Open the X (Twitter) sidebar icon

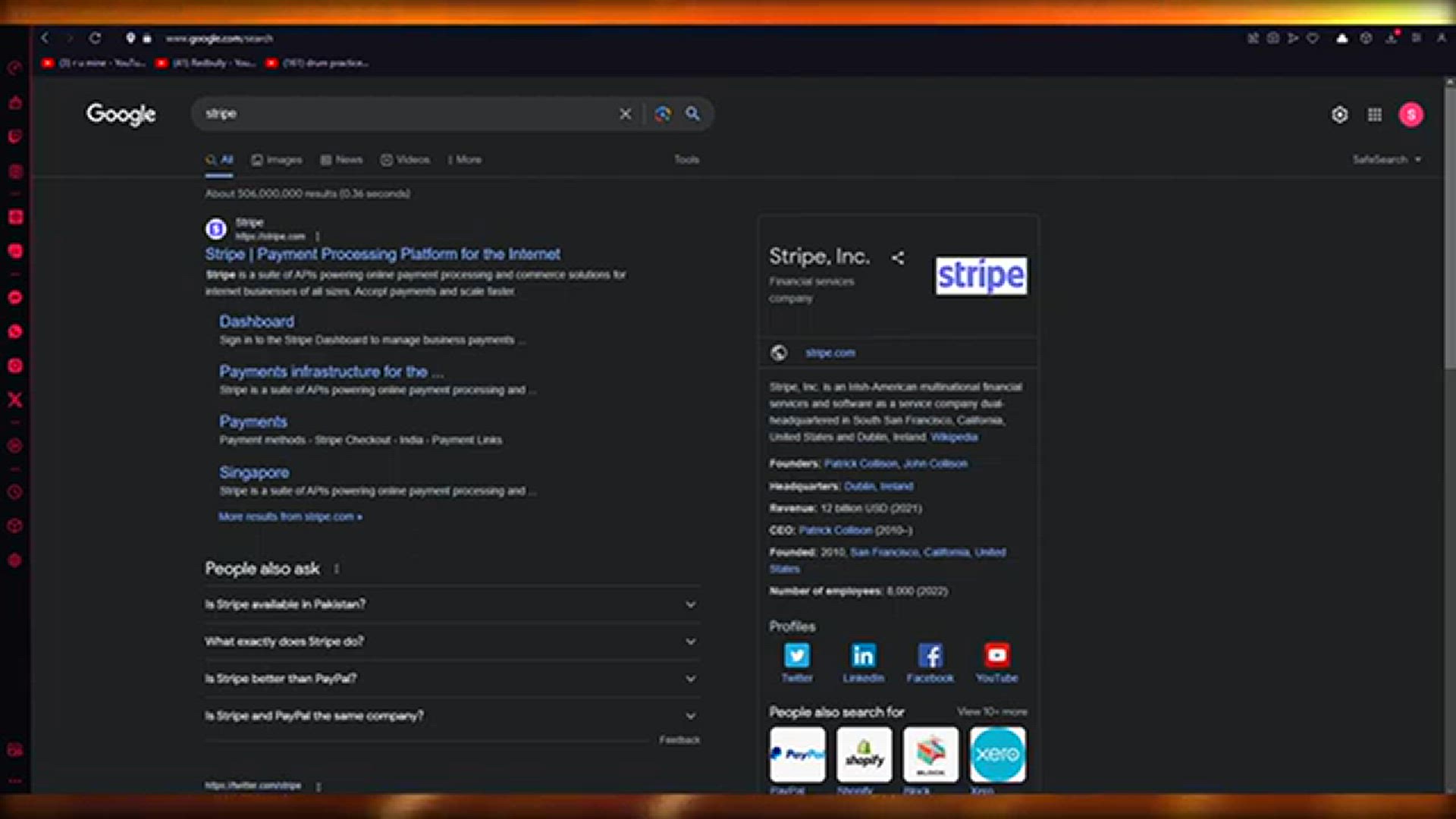(x=14, y=400)
